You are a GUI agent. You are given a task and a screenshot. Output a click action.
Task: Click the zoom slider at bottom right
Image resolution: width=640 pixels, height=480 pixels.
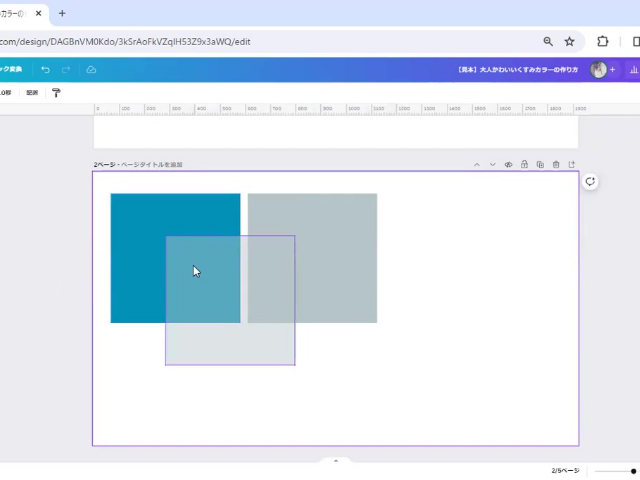point(615,471)
